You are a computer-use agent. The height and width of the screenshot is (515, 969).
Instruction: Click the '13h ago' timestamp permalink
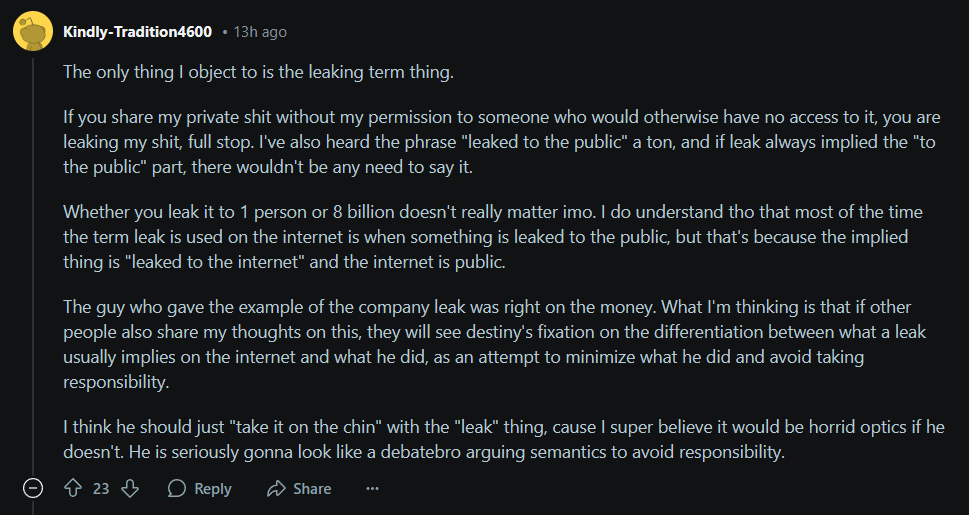pos(260,32)
